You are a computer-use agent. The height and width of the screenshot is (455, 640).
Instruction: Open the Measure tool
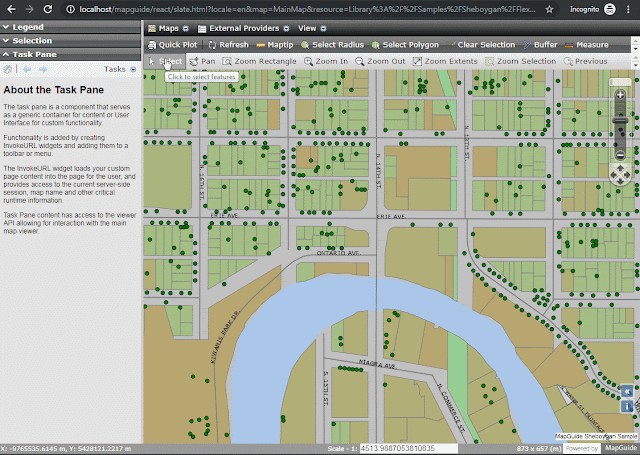587,45
